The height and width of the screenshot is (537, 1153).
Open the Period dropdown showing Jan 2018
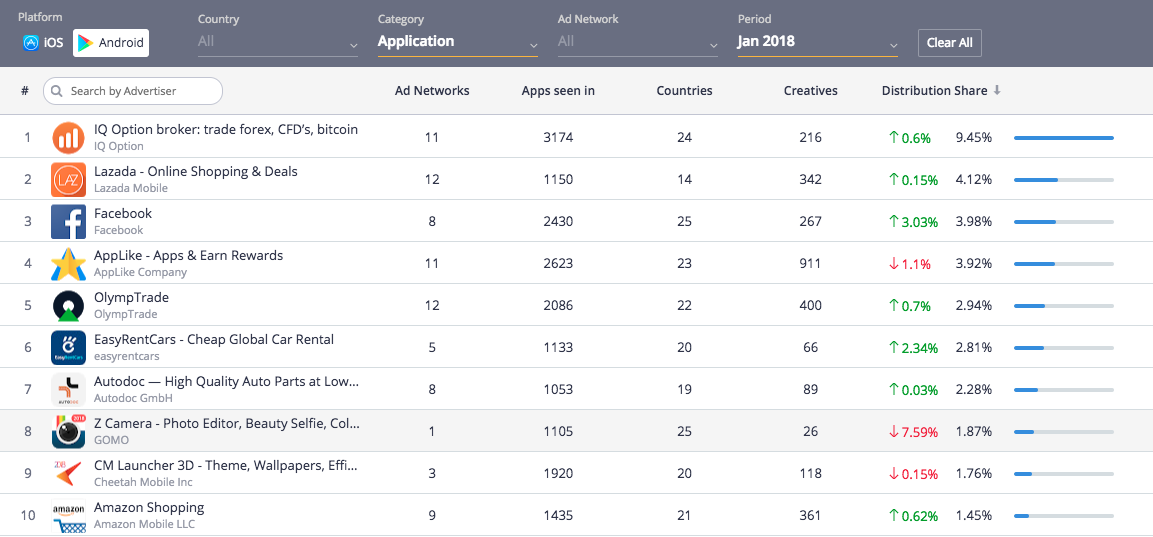coord(818,42)
